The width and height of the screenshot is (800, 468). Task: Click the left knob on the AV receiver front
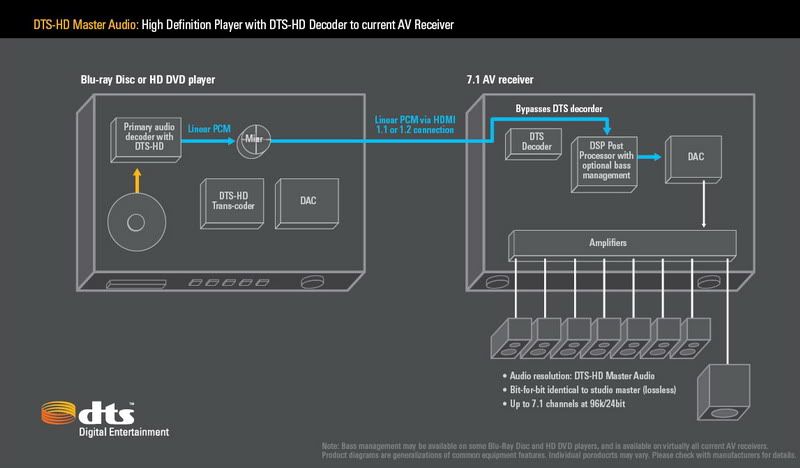pyautogui.click(x=497, y=282)
